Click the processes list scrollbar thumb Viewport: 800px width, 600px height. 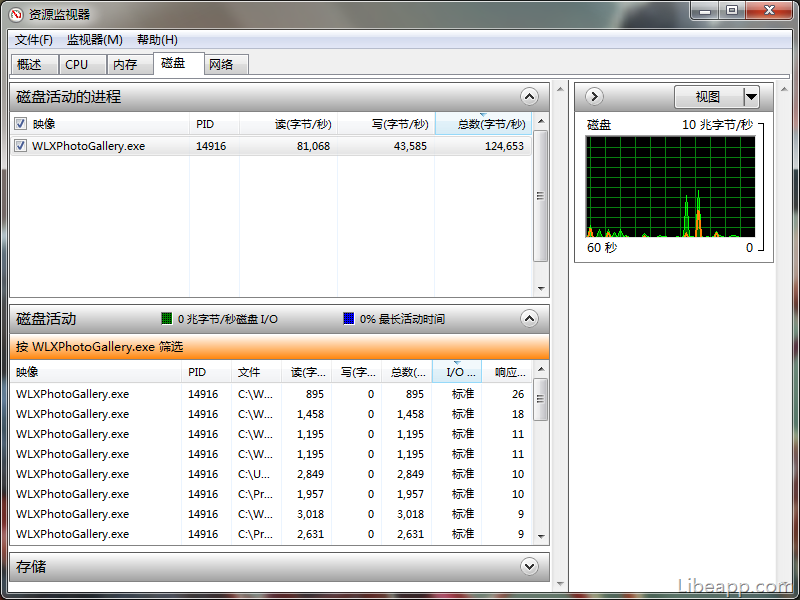[541, 196]
